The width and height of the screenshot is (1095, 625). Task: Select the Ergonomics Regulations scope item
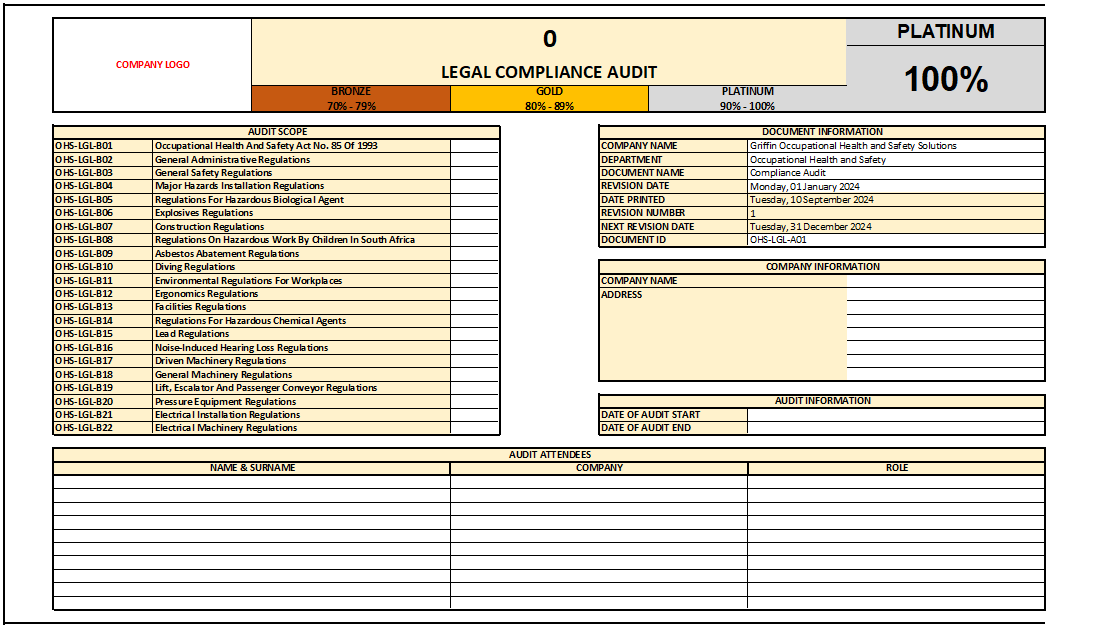pyautogui.click(x=206, y=294)
